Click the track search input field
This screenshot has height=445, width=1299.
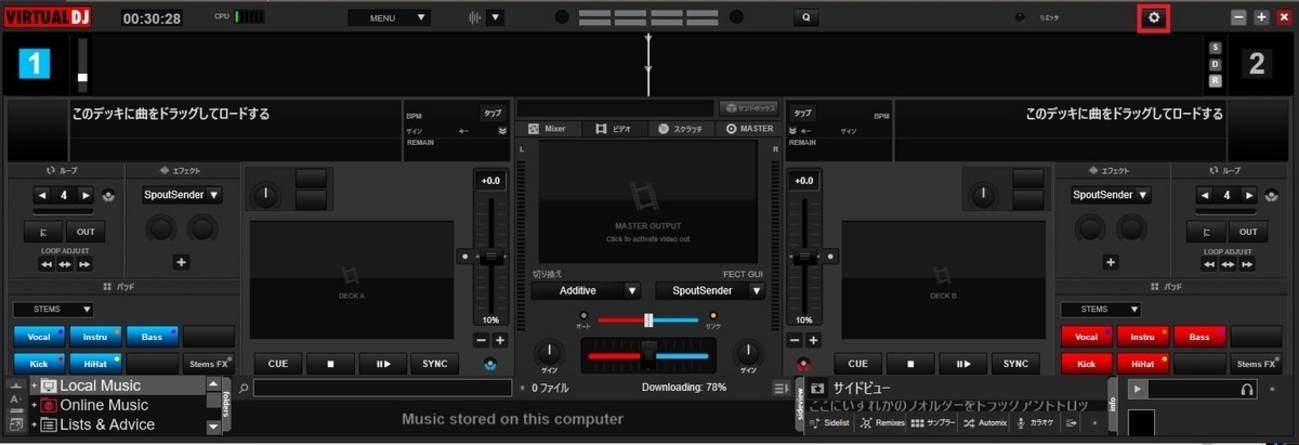384,388
